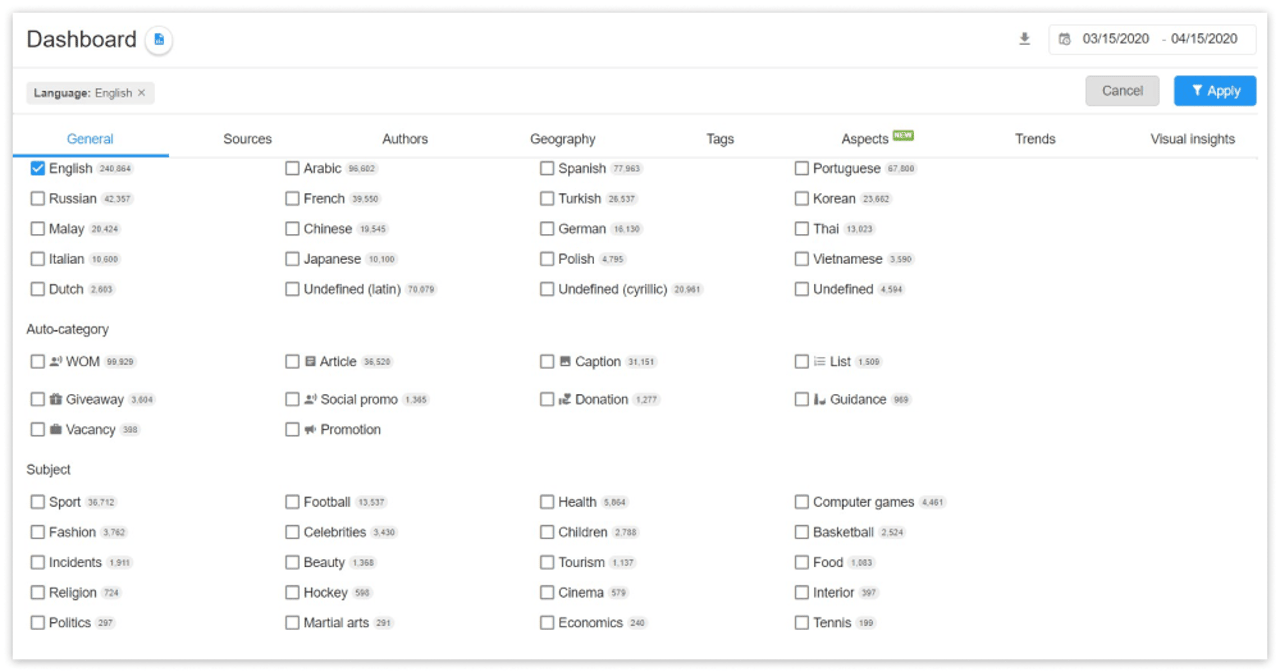Screen dimensions: 1280x672
Task: Click the Promotion megaphone icon
Action: [x=310, y=430]
